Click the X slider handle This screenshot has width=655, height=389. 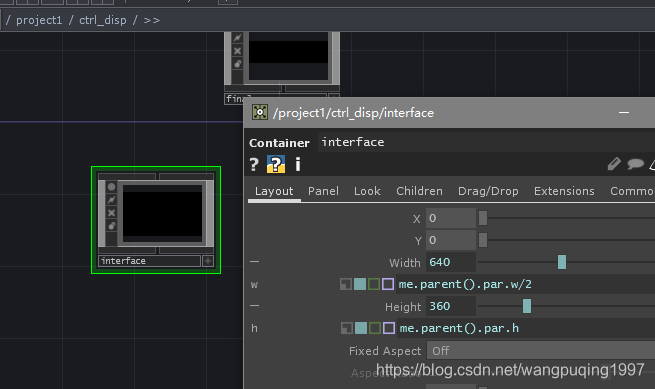click(483, 218)
